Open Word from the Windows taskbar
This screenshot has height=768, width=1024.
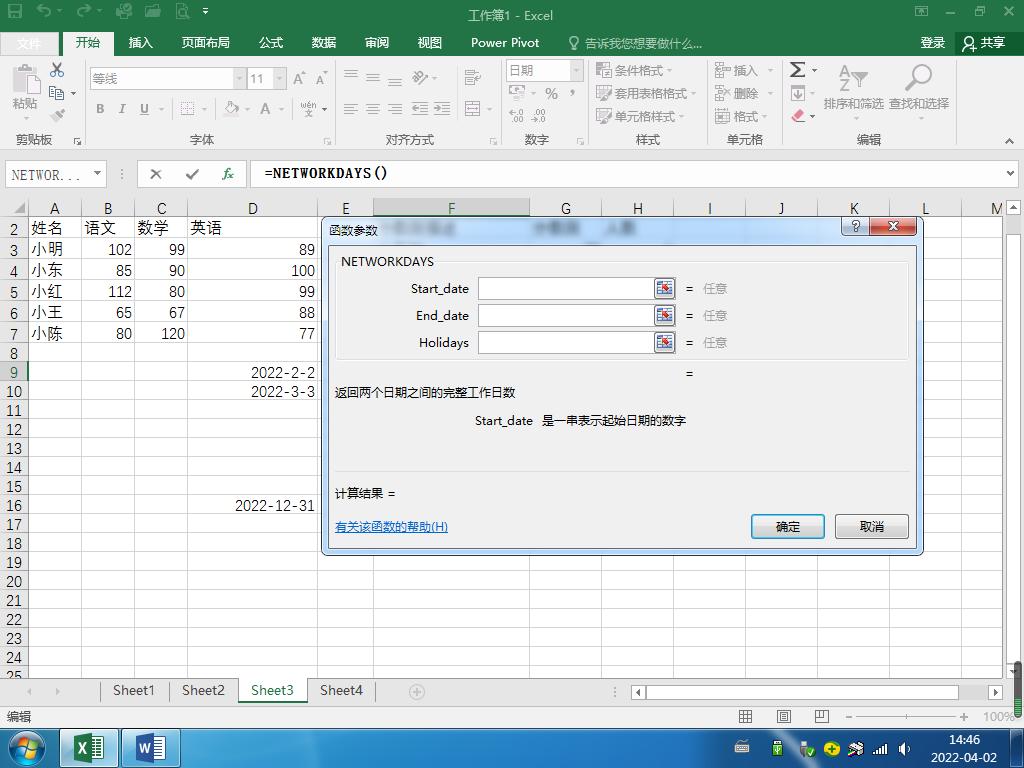pyautogui.click(x=151, y=747)
